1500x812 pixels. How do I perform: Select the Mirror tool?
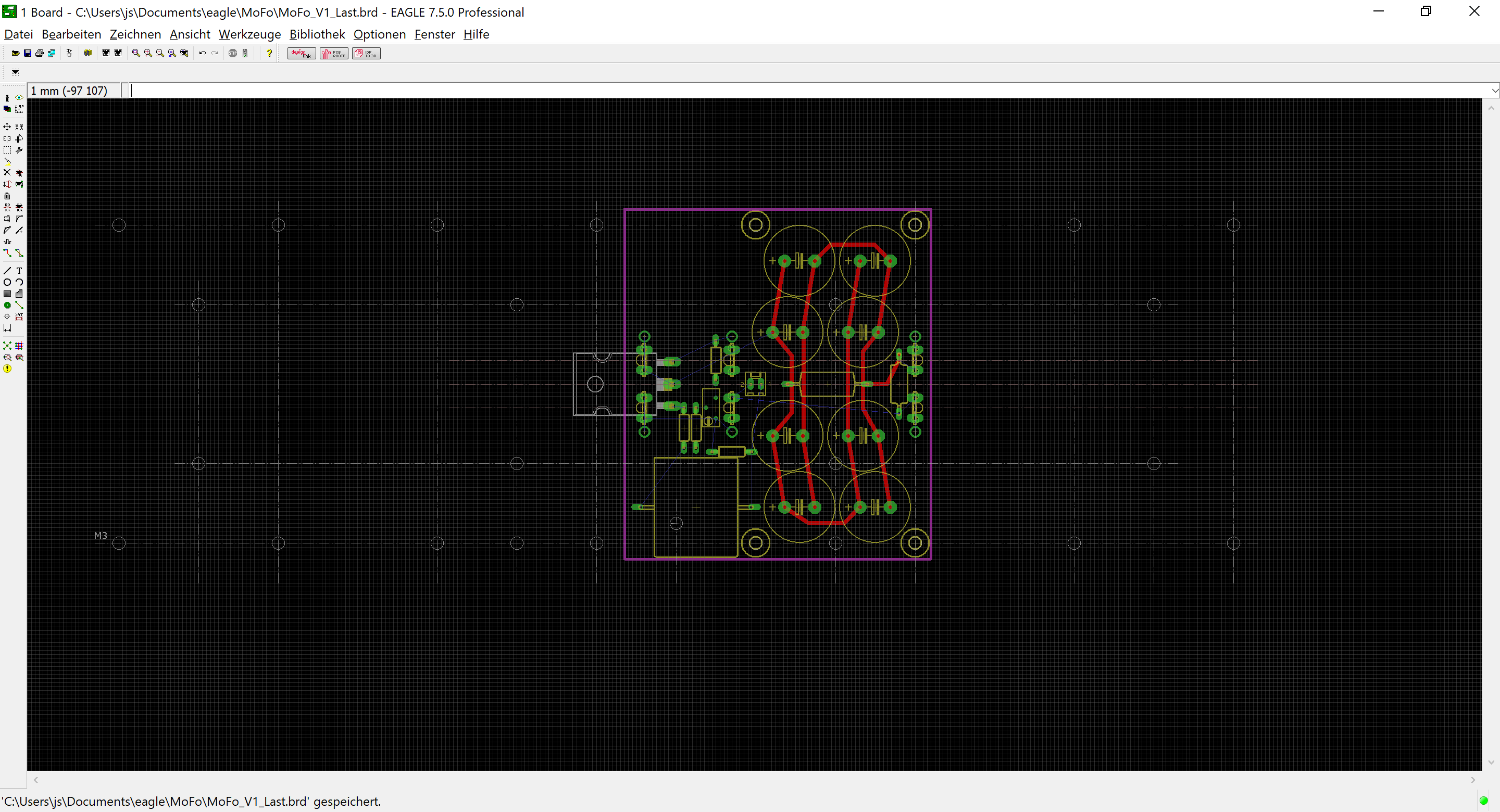click(7, 138)
